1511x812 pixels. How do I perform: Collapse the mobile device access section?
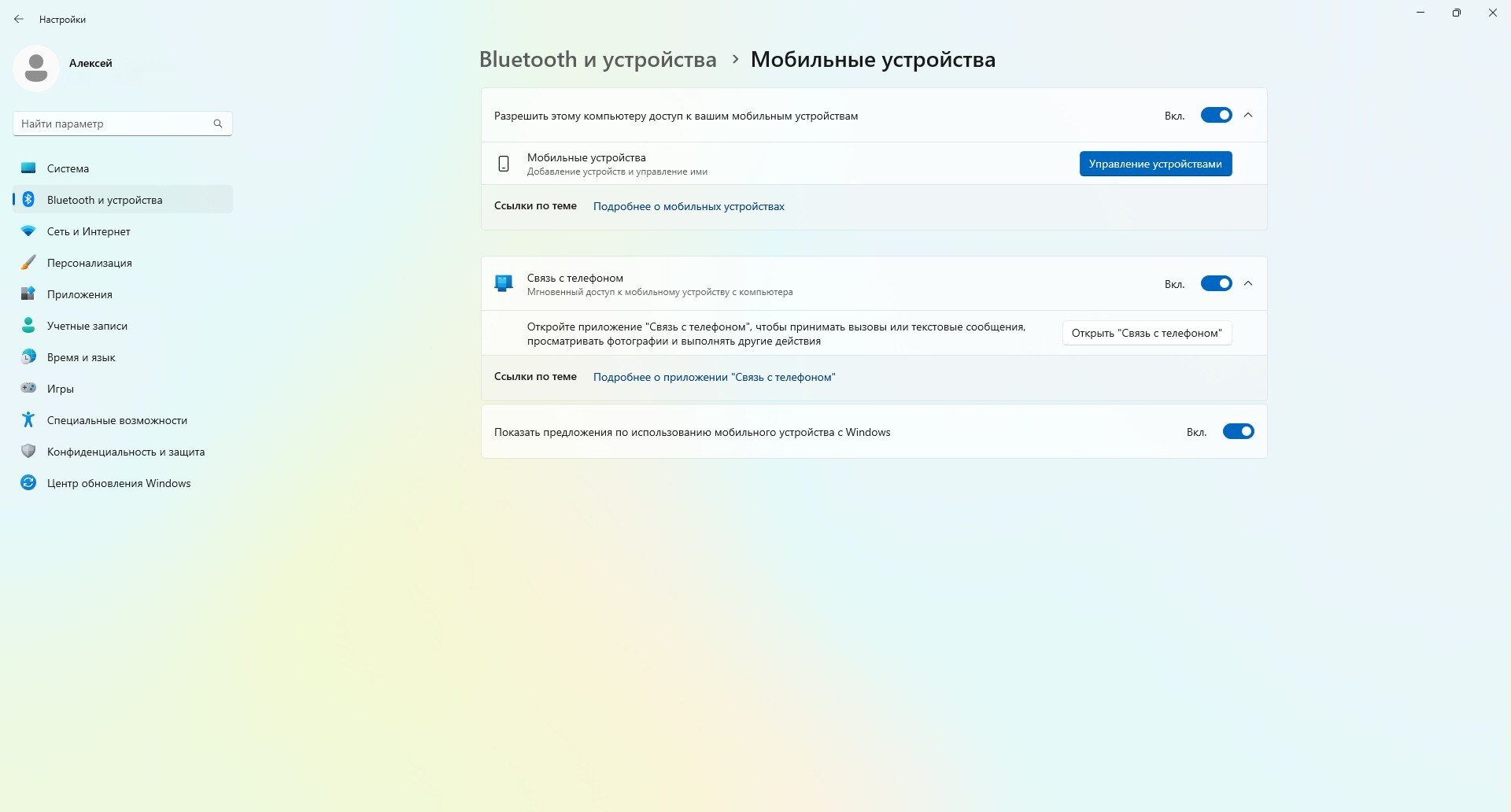click(x=1248, y=116)
